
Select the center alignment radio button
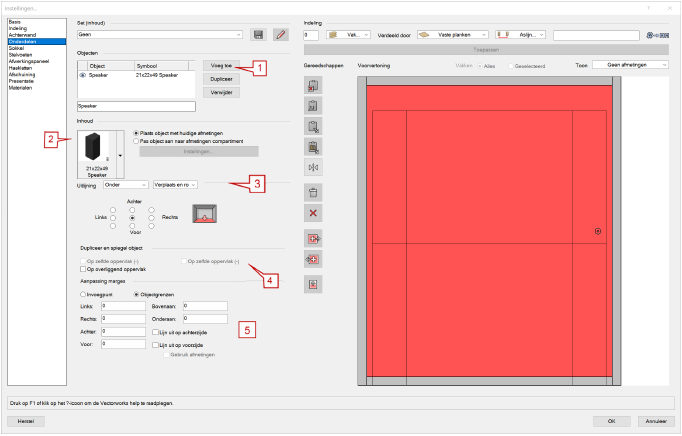click(132, 218)
